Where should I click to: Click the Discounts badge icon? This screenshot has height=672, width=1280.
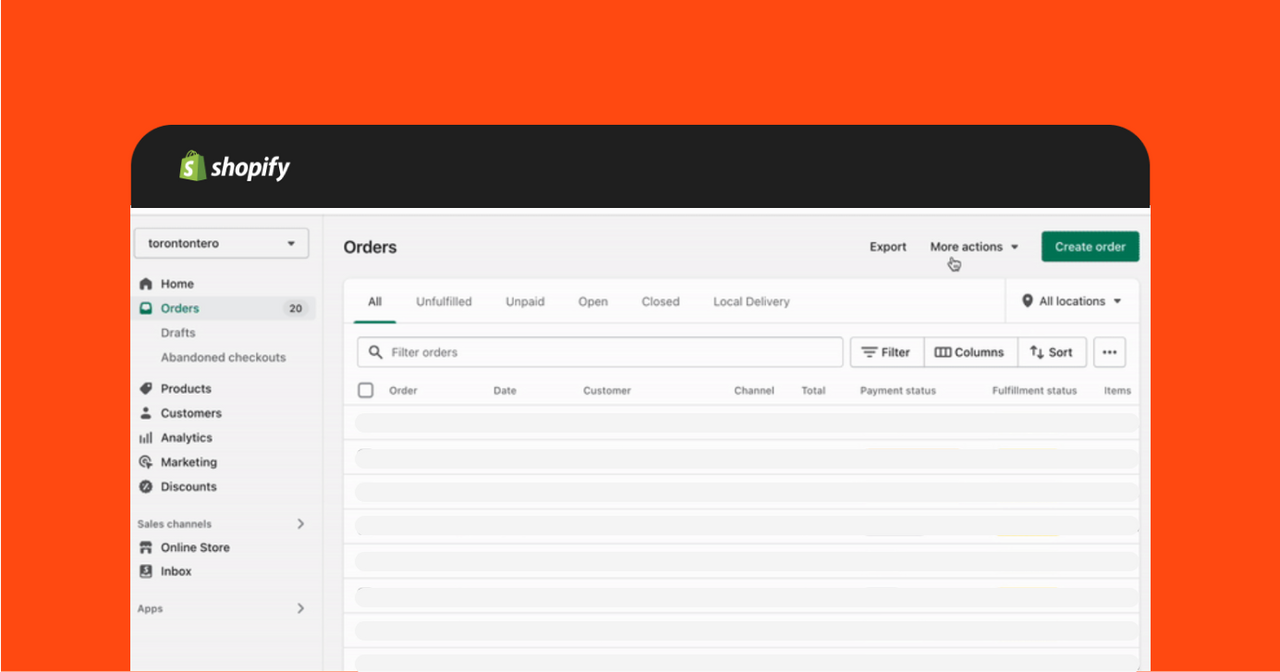point(146,487)
